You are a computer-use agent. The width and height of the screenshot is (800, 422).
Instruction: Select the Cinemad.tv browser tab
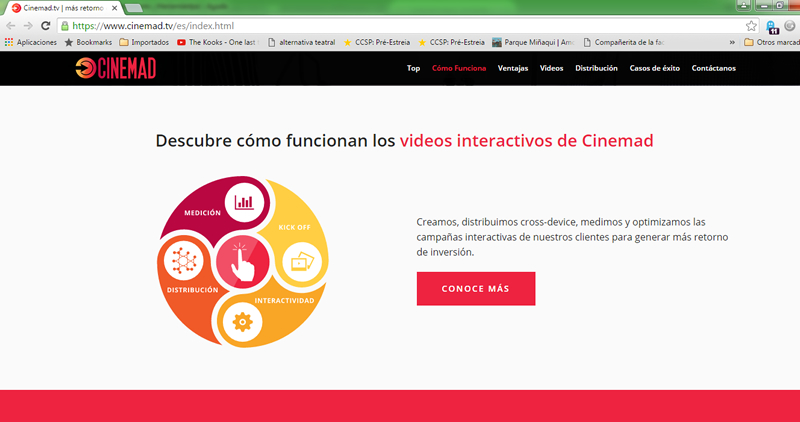(63, 8)
